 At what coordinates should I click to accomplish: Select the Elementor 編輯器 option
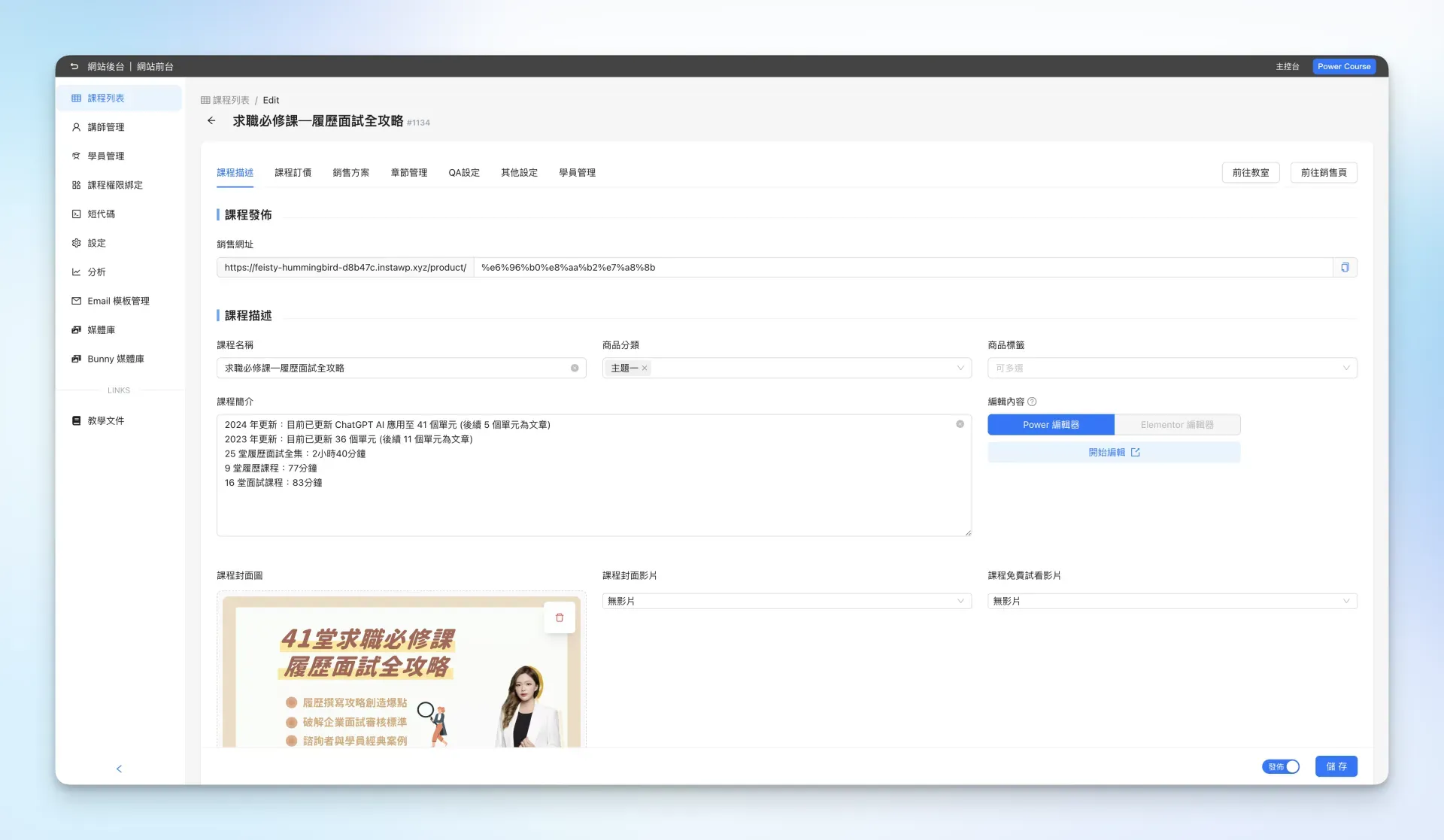tap(1177, 425)
